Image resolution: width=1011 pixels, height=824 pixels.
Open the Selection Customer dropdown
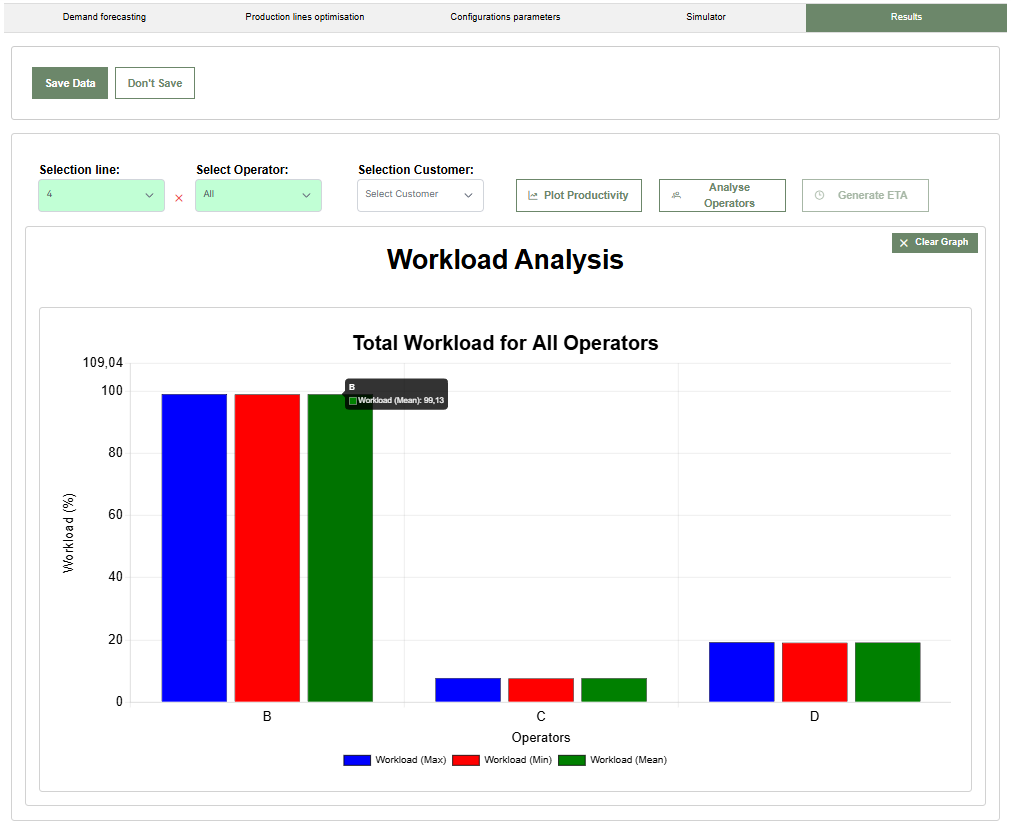point(420,195)
